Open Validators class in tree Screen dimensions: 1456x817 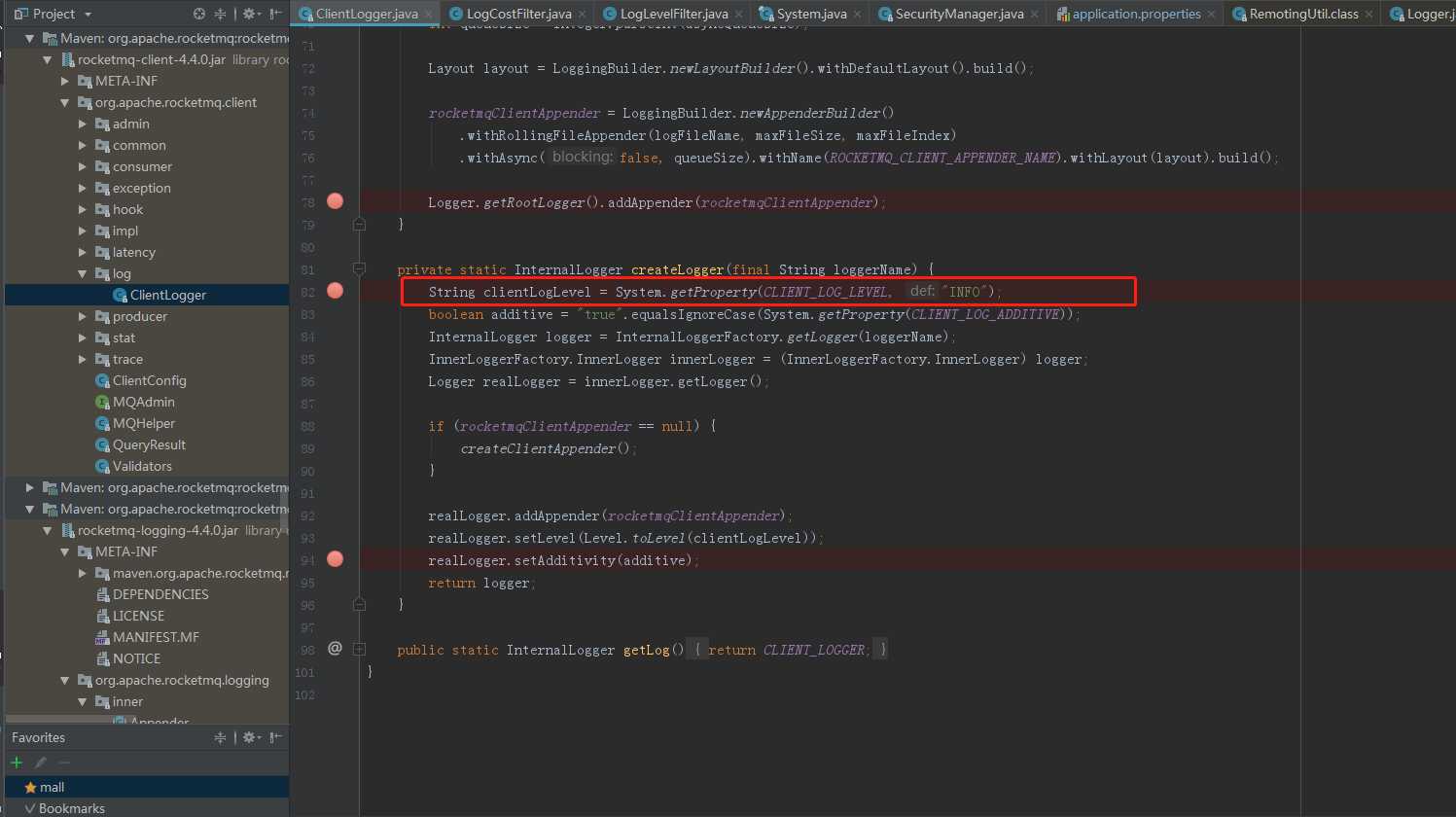[x=142, y=466]
